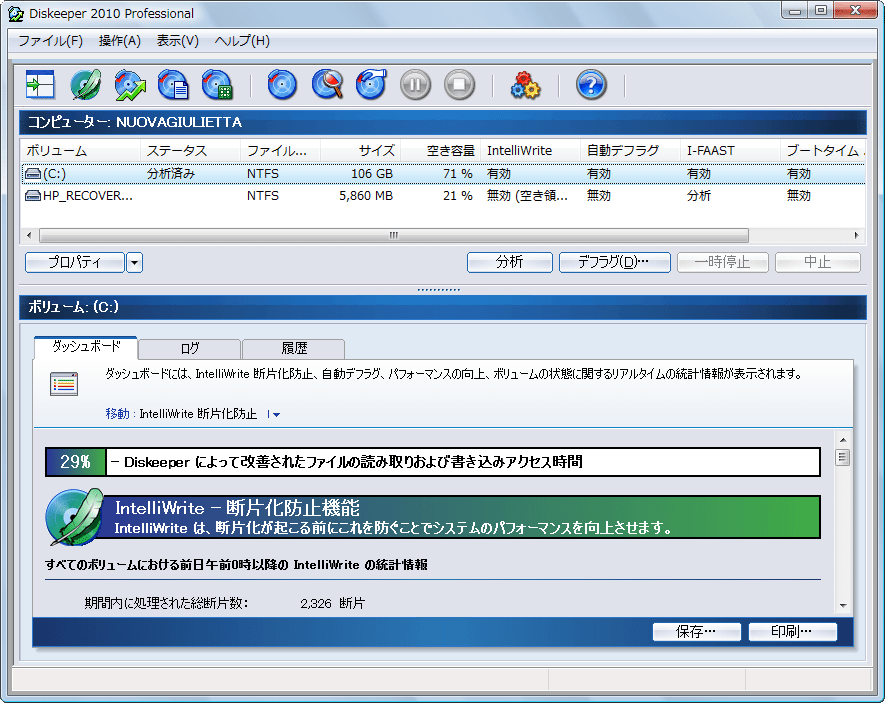Click the 29% improvement progress indicator
Viewport: 885px width, 703px height.
pyautogui.click(x=75, y=462)
